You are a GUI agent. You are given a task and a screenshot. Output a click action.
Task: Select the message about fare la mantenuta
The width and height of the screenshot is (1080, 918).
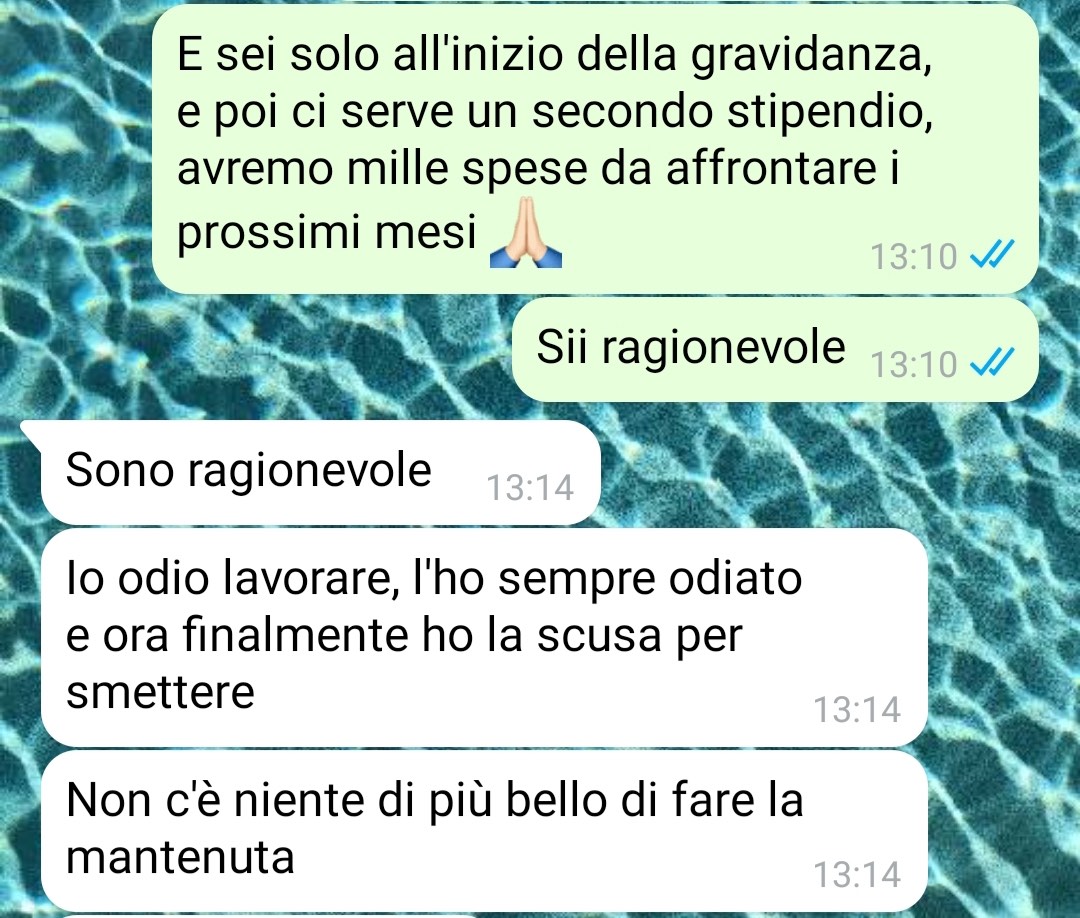(484, 831)
